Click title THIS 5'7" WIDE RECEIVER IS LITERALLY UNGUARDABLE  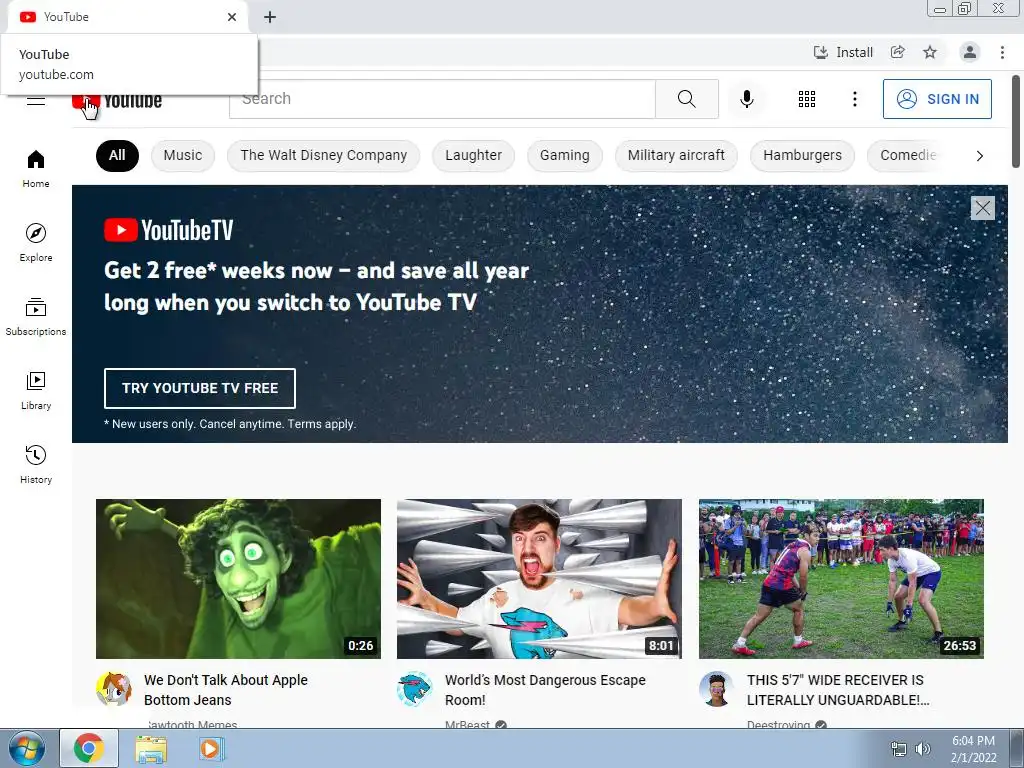[x=838, y=690]
